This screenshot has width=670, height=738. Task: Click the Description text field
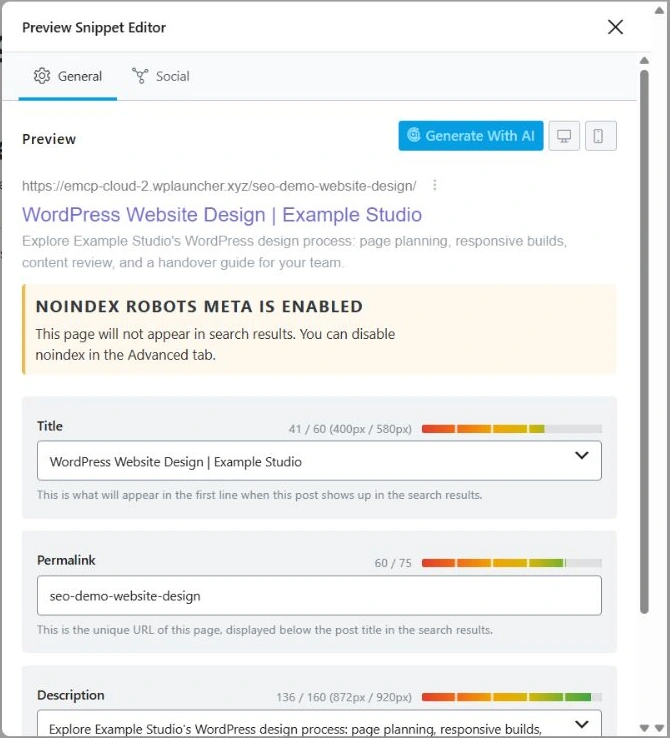pyautogui.click(x=319, y=724)
